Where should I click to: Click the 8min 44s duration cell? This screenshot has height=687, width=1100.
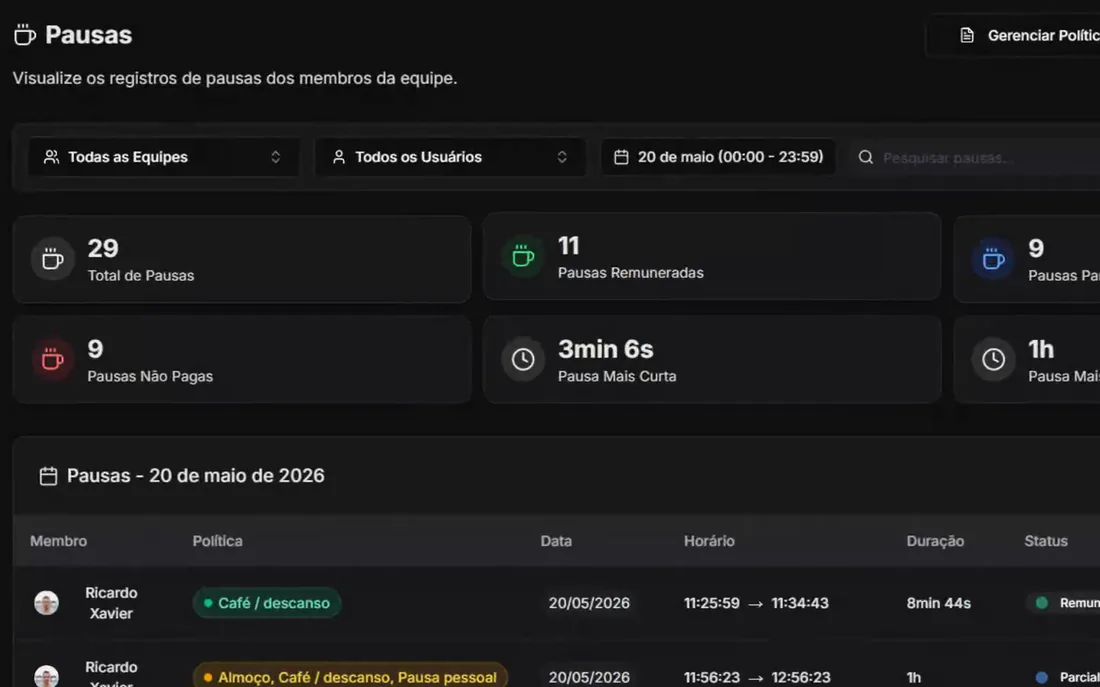click(939, 603)
